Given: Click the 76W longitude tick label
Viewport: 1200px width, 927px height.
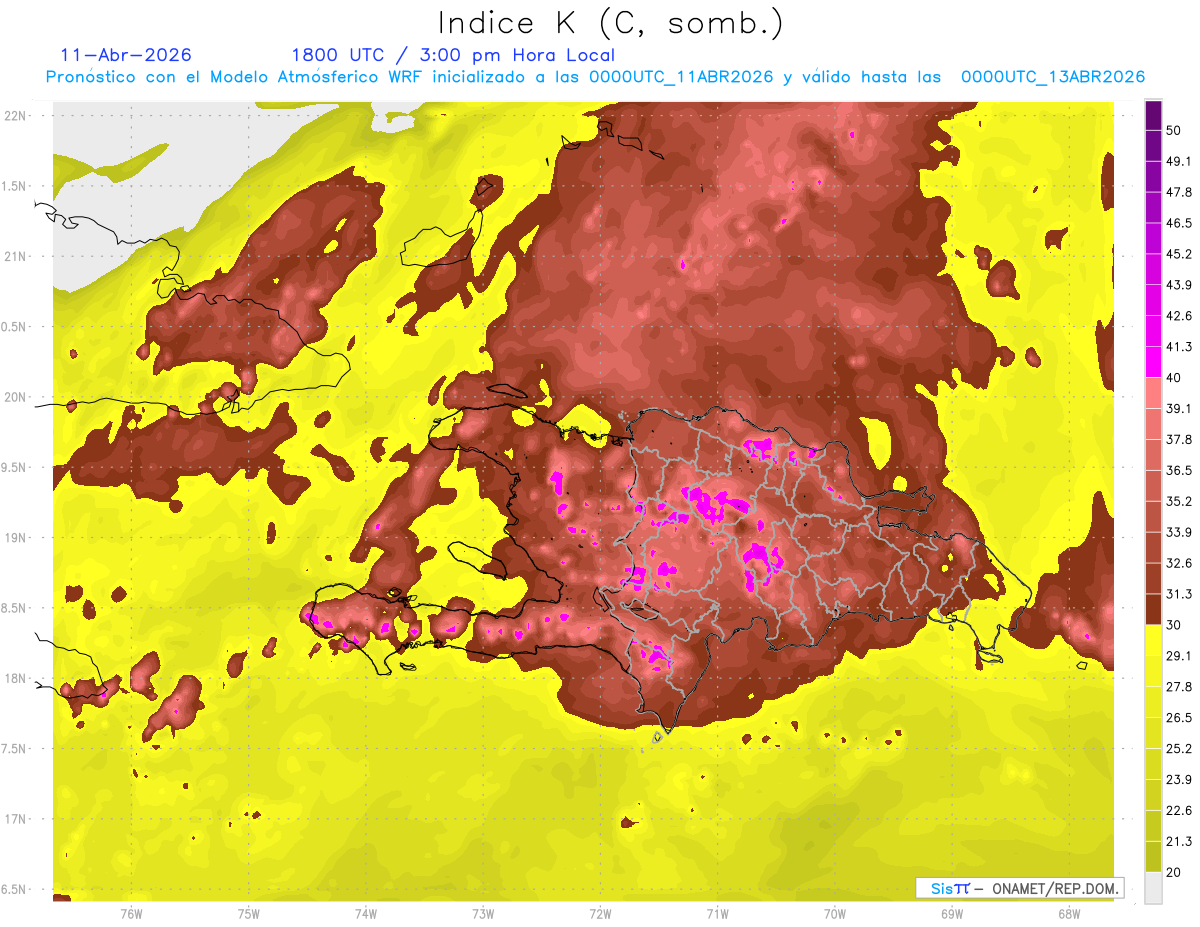Looking at the screenshot, I should pyautogui.click(x=131, y=914).
